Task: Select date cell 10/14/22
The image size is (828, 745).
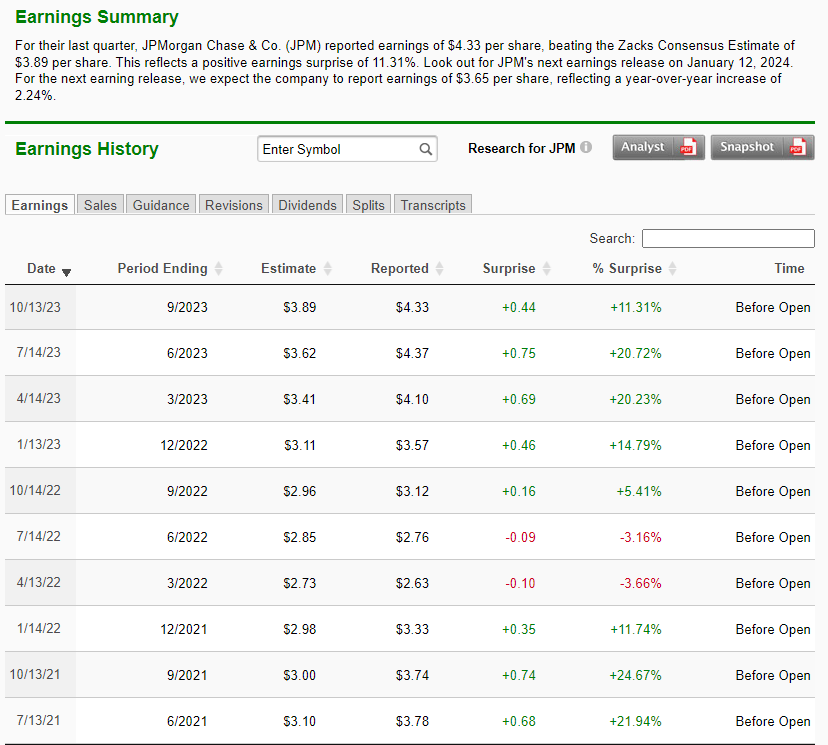Action: pyautogui.click(x=35, y=491)
